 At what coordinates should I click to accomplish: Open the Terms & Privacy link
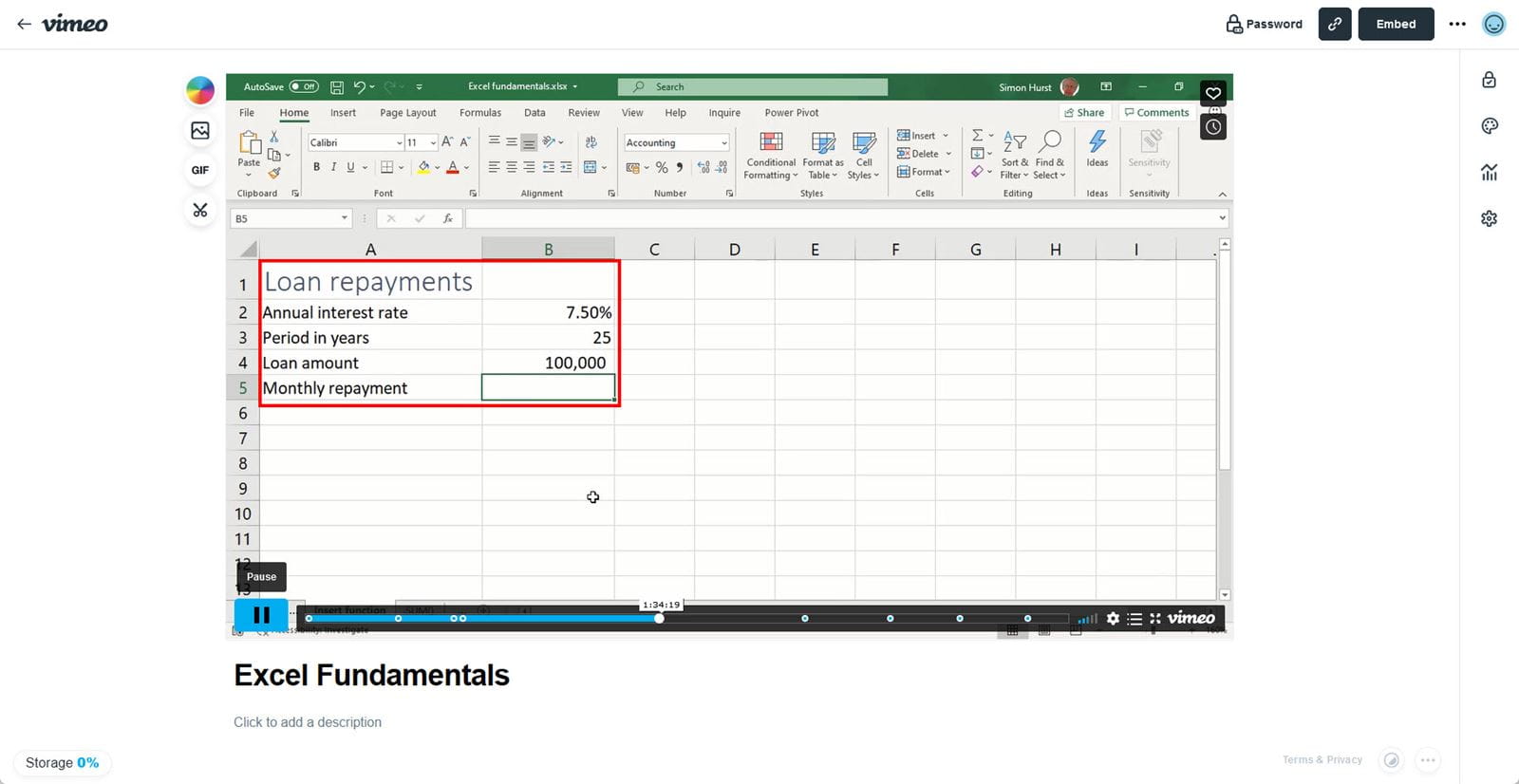(1322, 759)
